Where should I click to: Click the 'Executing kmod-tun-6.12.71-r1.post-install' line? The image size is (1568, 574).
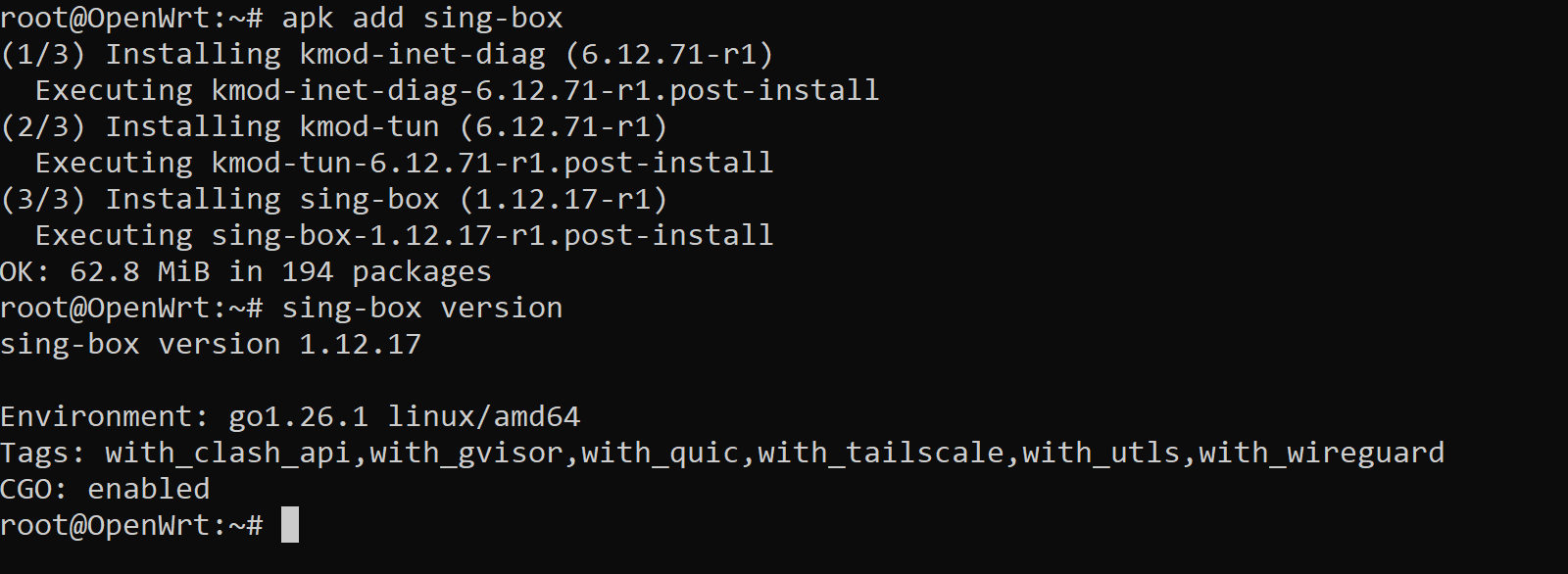[404, 164]
